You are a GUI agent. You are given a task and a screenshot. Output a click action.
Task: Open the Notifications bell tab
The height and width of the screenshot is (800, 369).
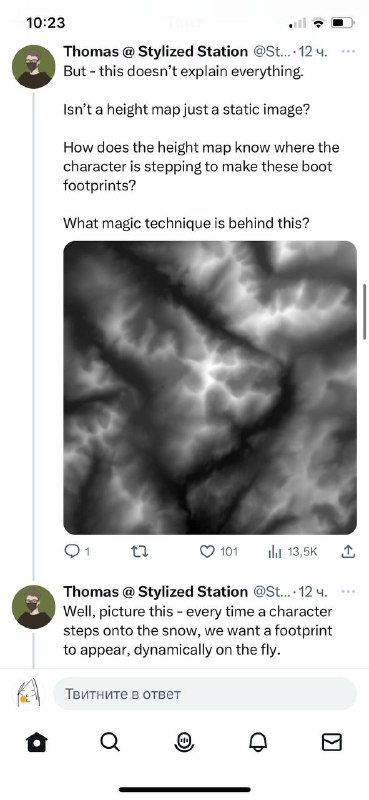[258, 743]
